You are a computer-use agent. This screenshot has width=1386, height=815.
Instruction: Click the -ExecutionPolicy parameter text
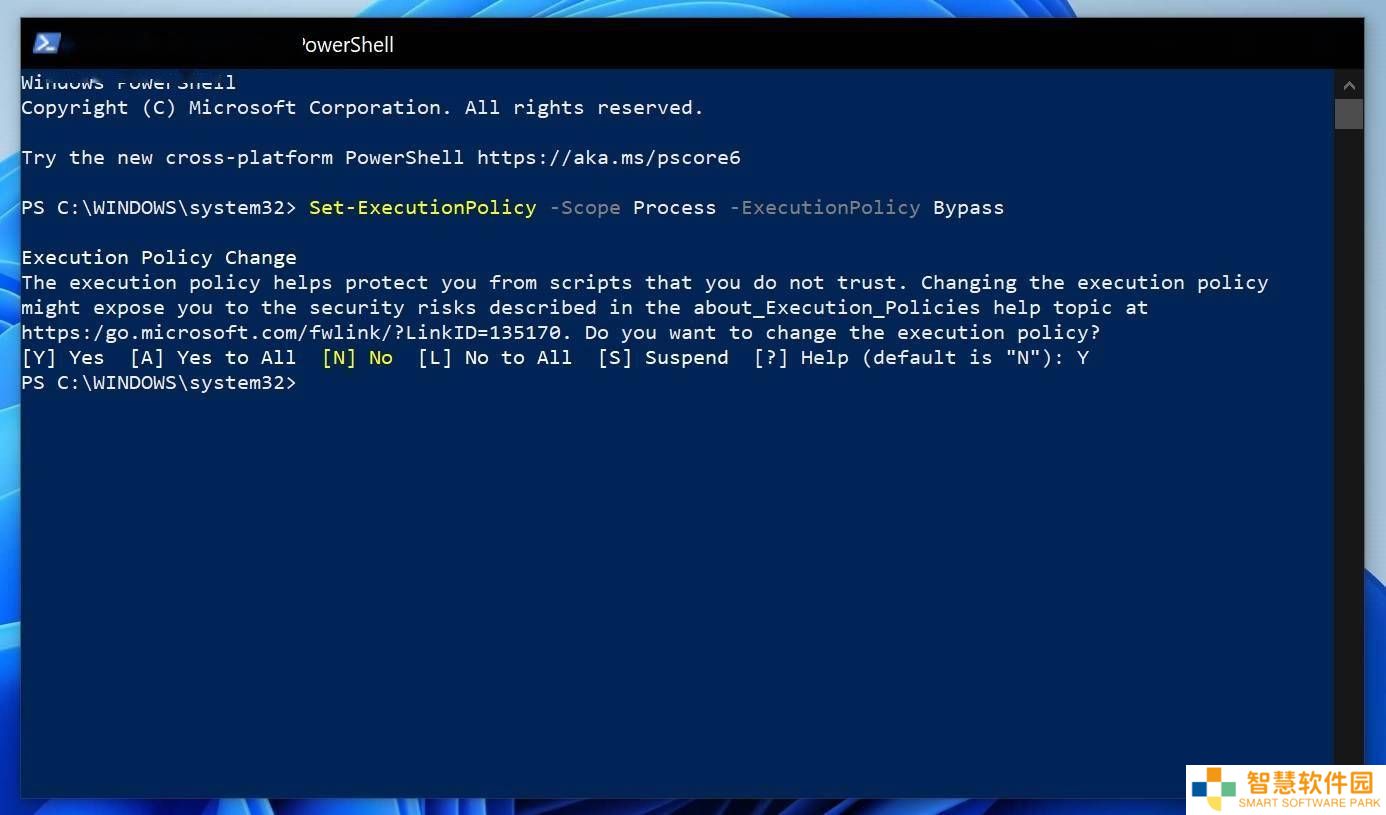point(825,208)
